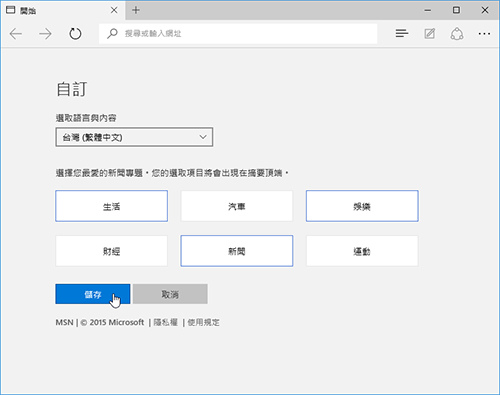Toggle the 財經 topic tile
The image size is (500, 395).
[112, 251]
